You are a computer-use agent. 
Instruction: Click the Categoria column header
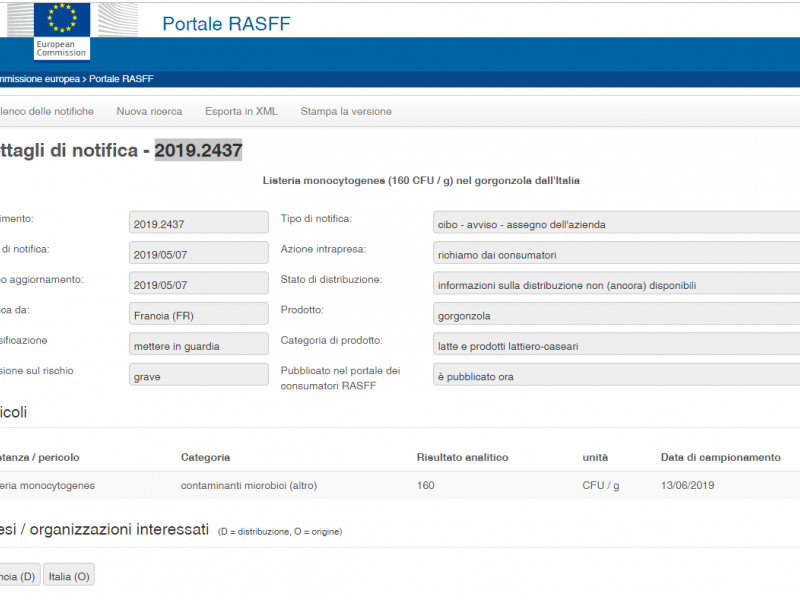tap(205, 457)
